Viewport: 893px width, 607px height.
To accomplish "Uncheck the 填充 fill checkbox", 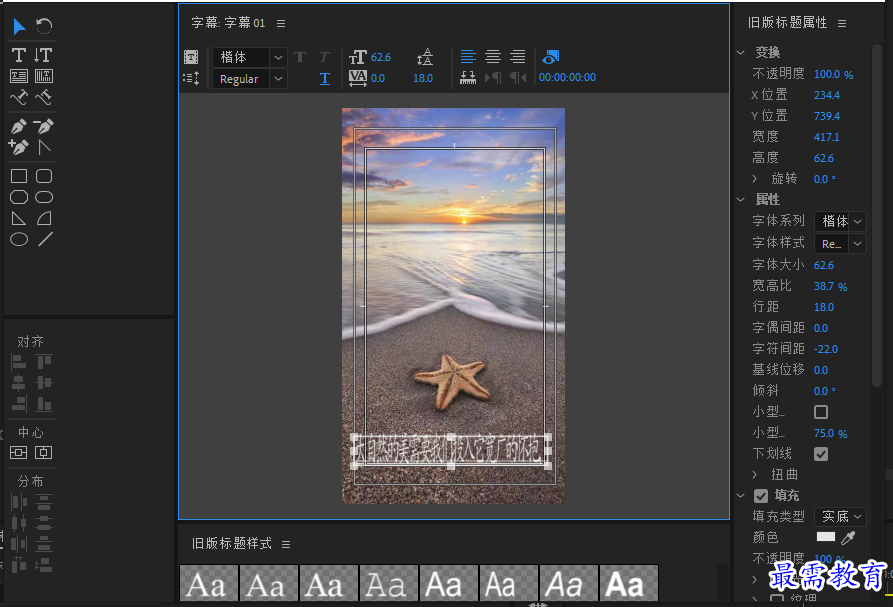I will 761,496.
